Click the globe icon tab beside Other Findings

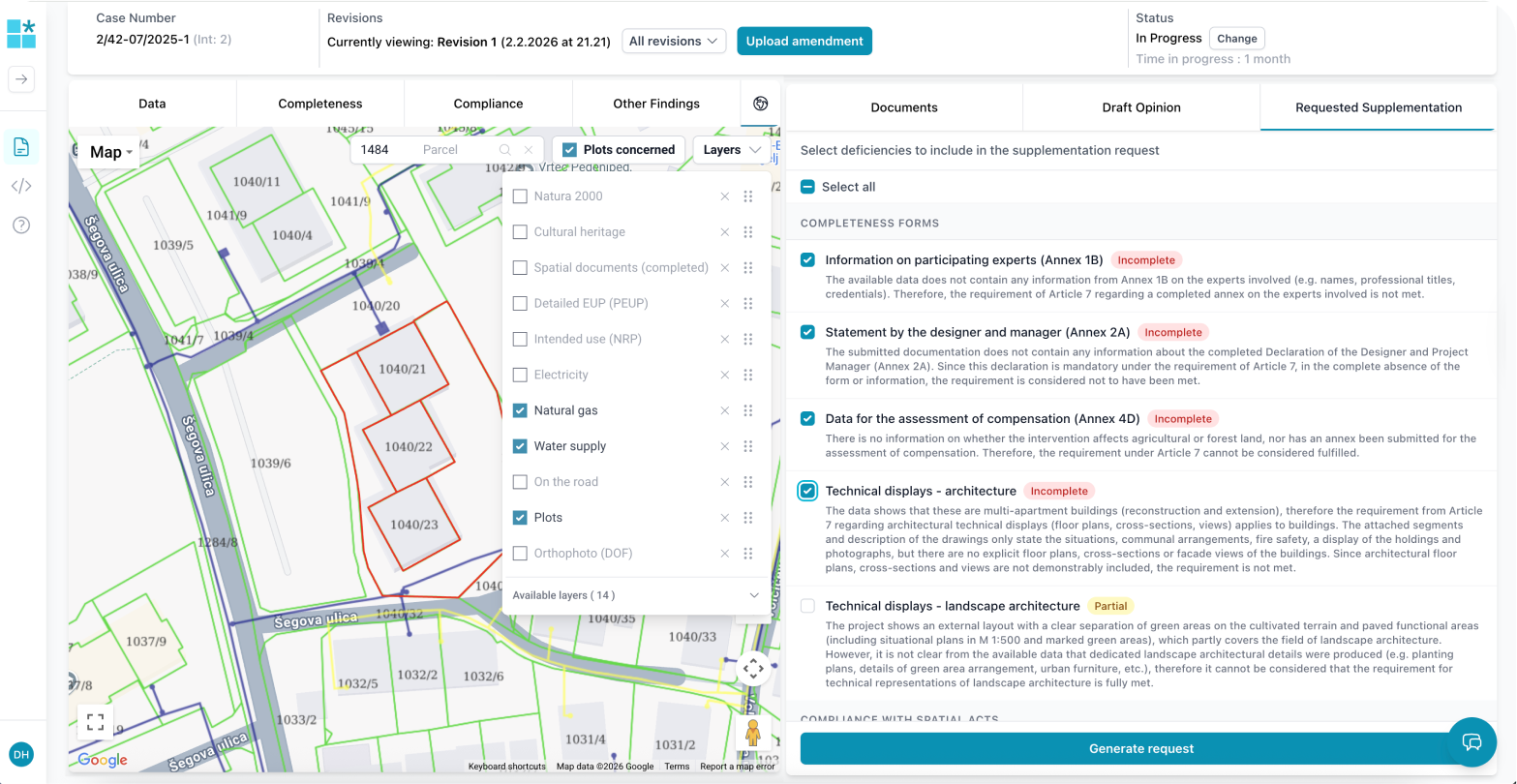click(x=760, y=104)
